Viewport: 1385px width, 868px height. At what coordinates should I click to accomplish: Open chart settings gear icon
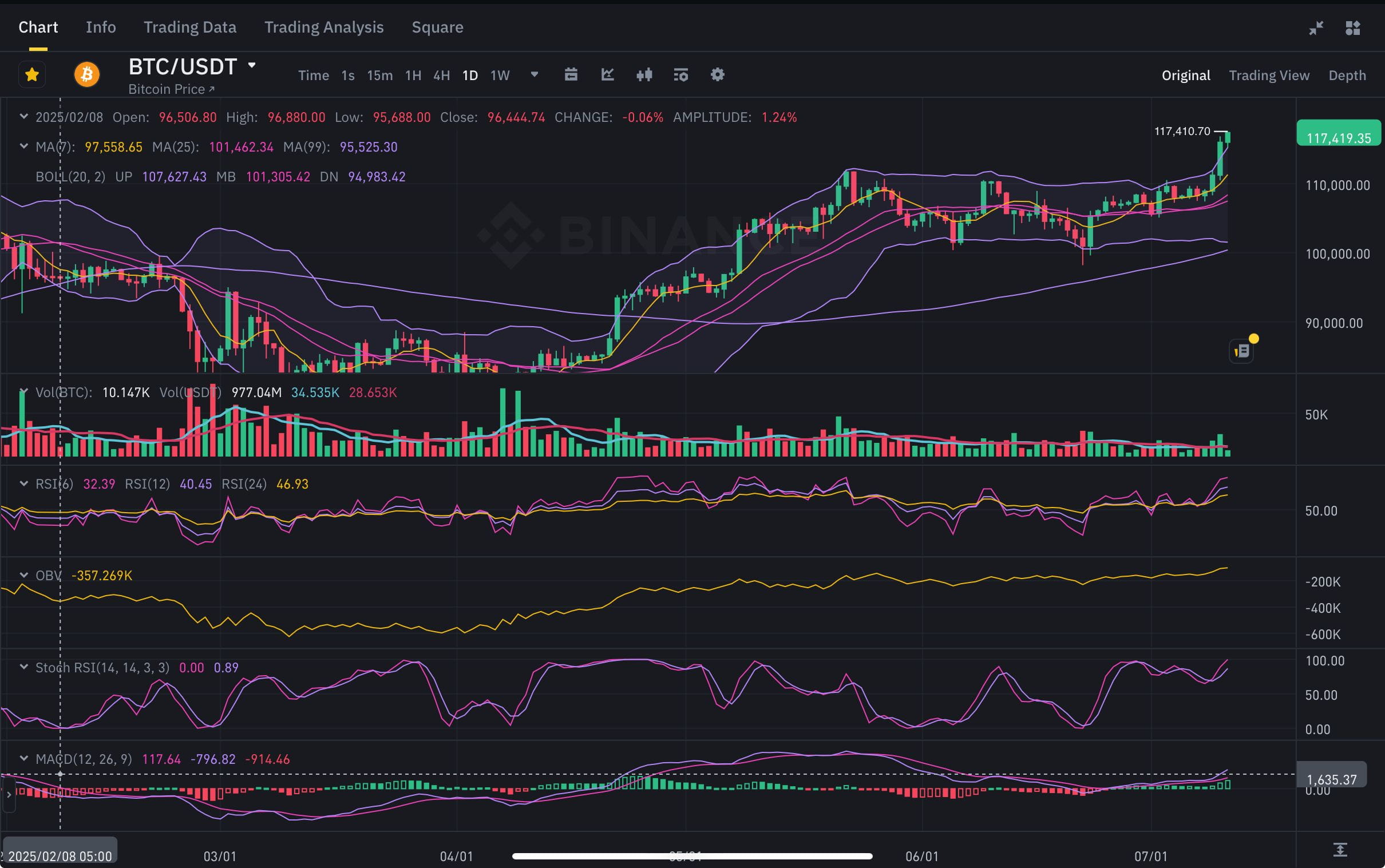pyautogui.click(x=717, y=74)
